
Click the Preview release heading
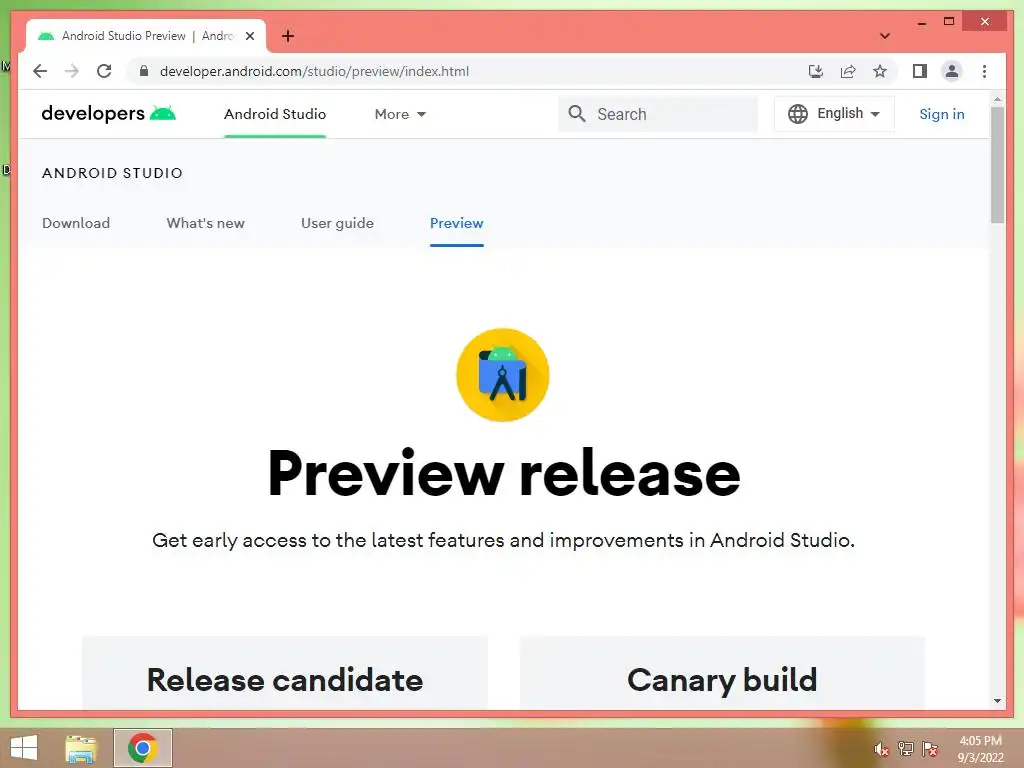tap(504, 473)
